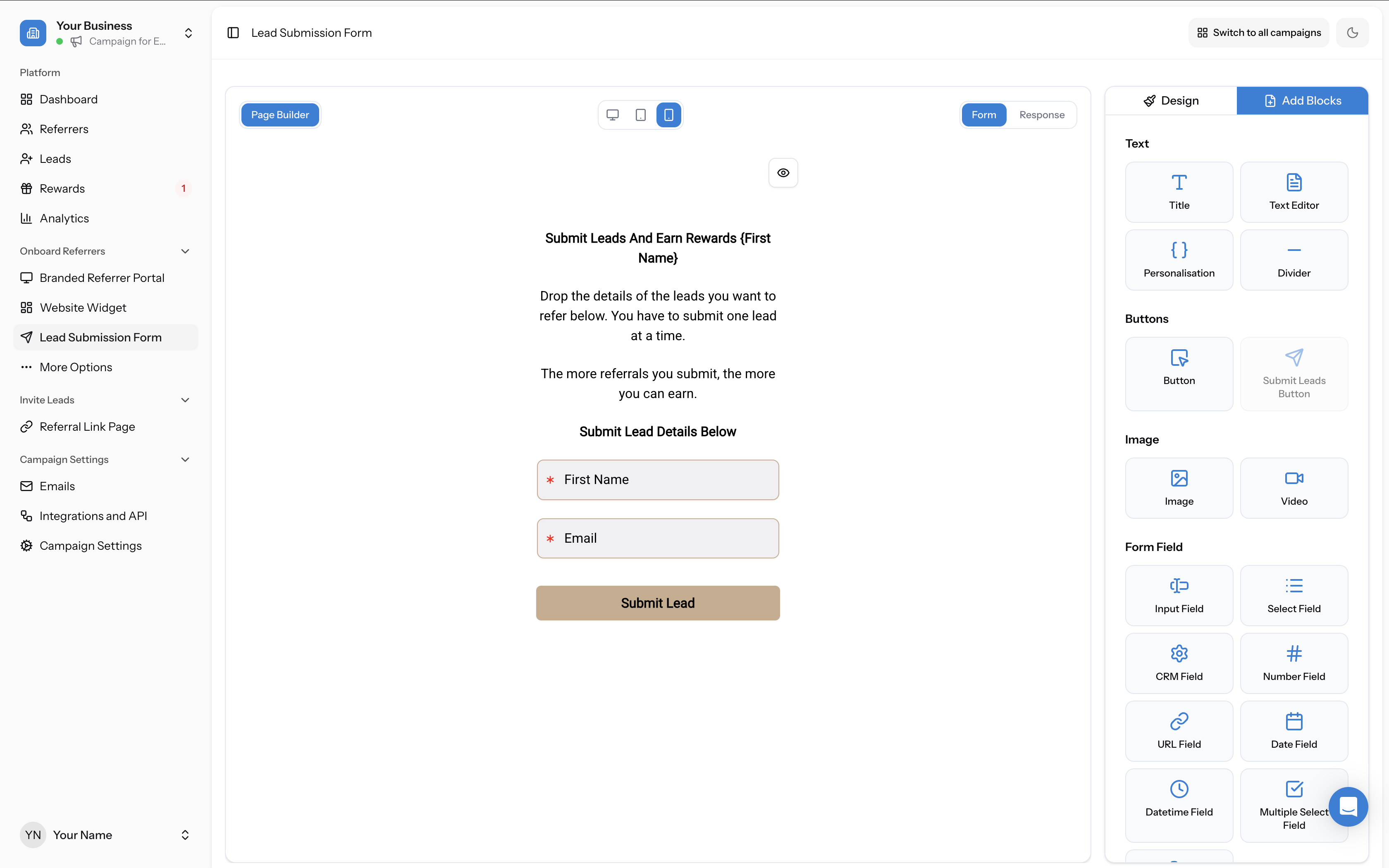Open the Page Builder
The height and width of the screenshot is (868, 1389).
pyautogui.click(x=280, y=115)
